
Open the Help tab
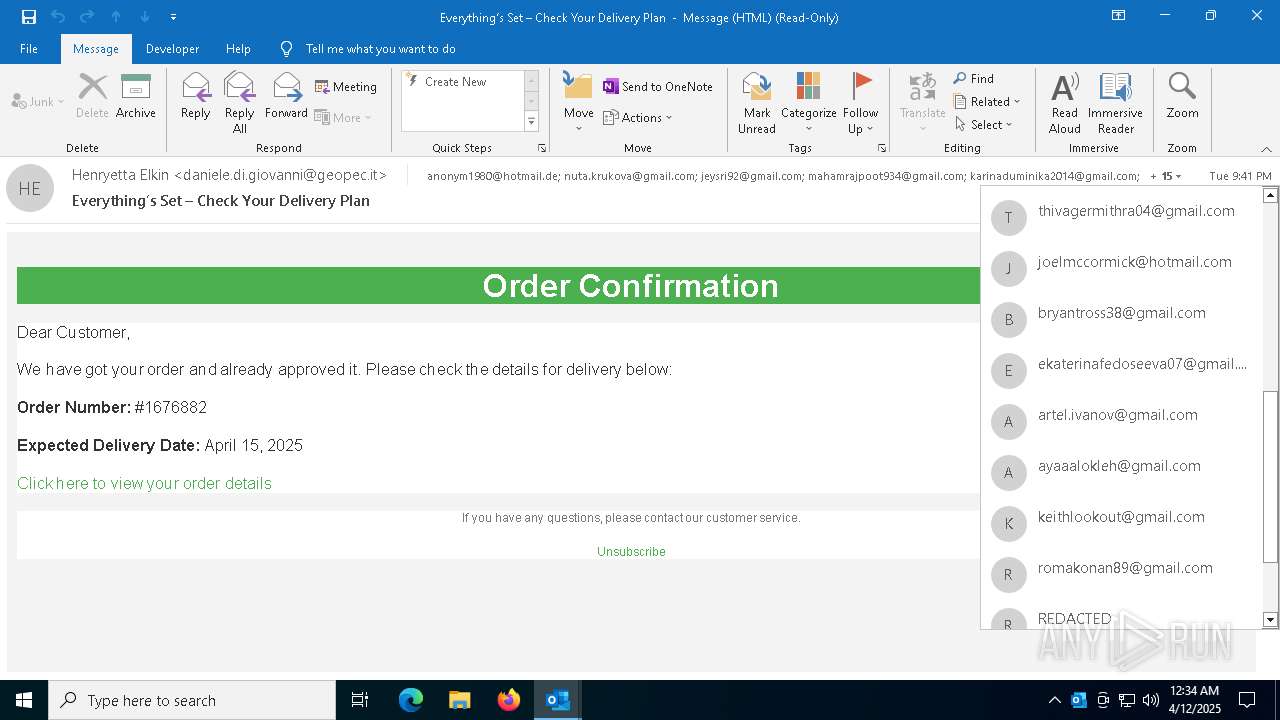click(x=238, y=48)
